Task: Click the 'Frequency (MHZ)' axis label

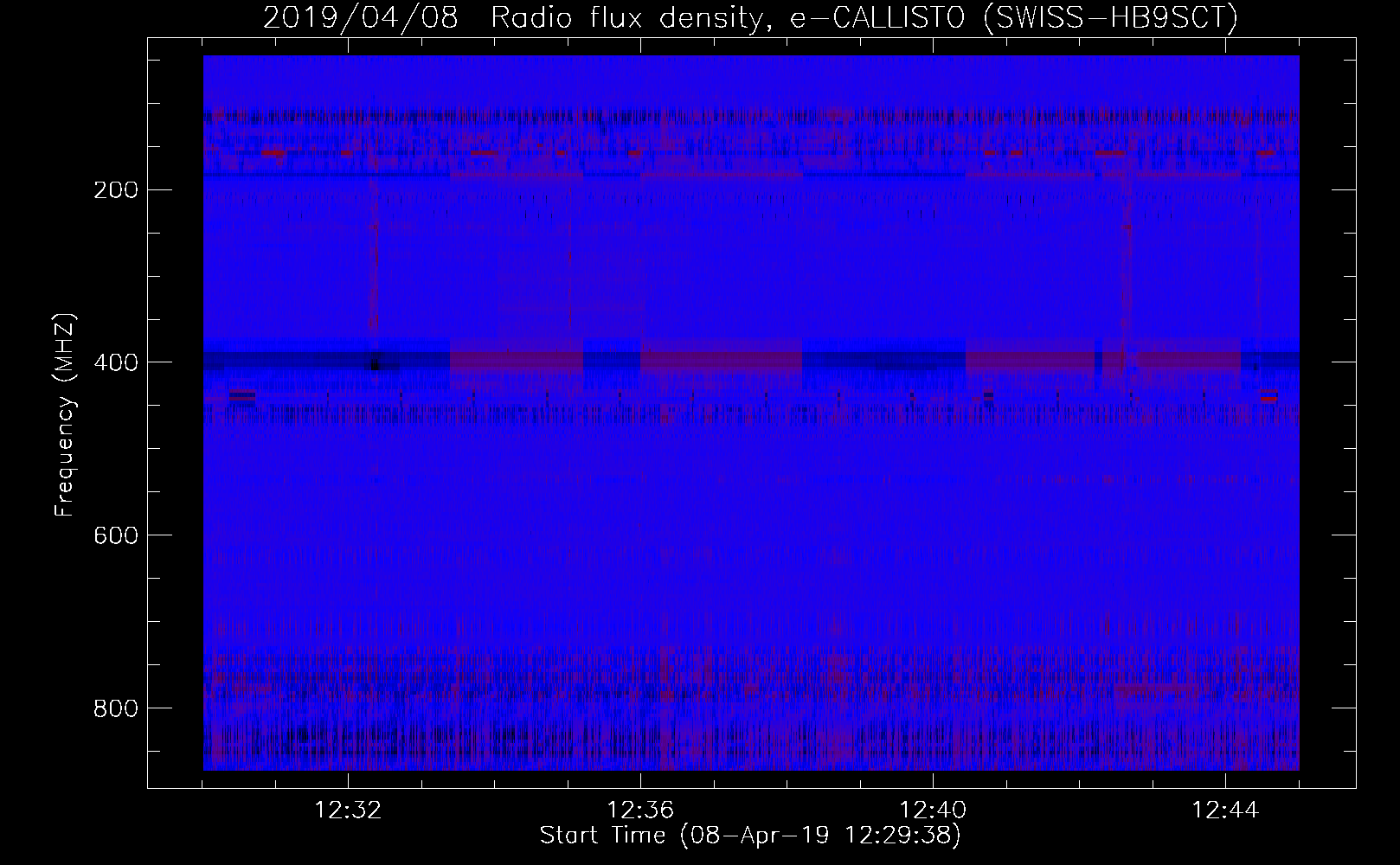Action: tap(65, 415)
